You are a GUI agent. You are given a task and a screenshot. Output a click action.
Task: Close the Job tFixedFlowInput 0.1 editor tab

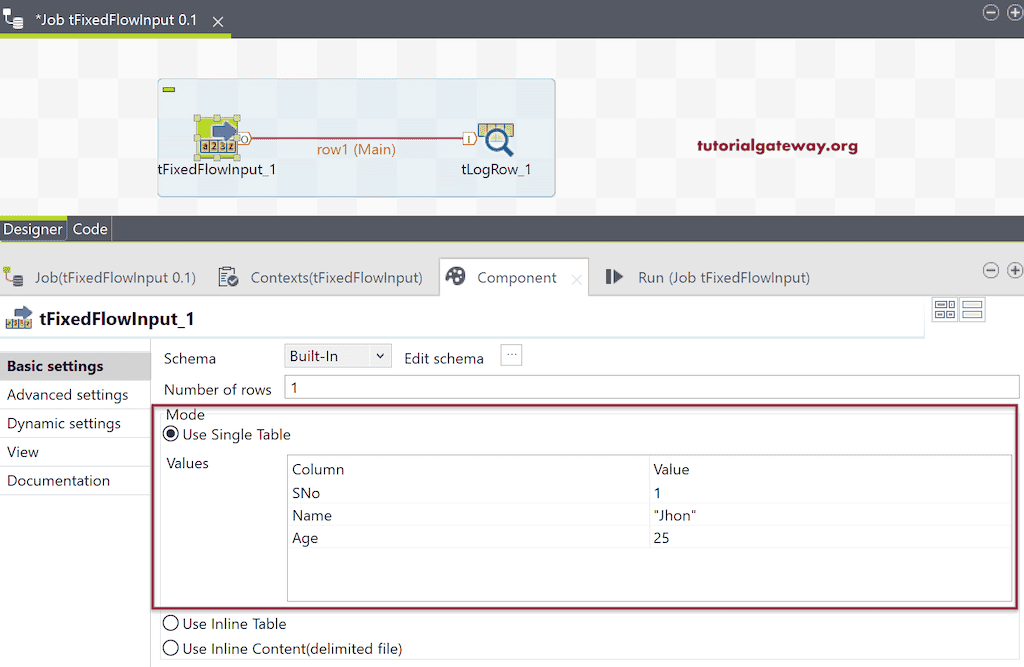[x=218, y=22]
